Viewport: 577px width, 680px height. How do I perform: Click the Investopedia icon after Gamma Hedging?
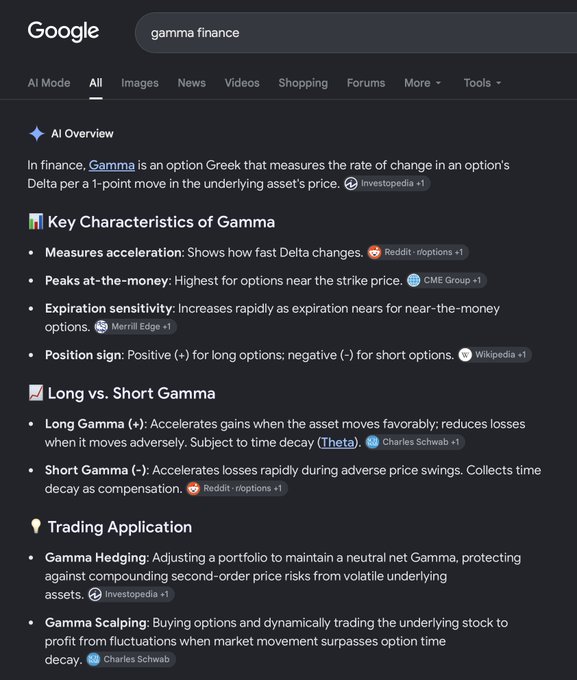[x=95, y=594]
